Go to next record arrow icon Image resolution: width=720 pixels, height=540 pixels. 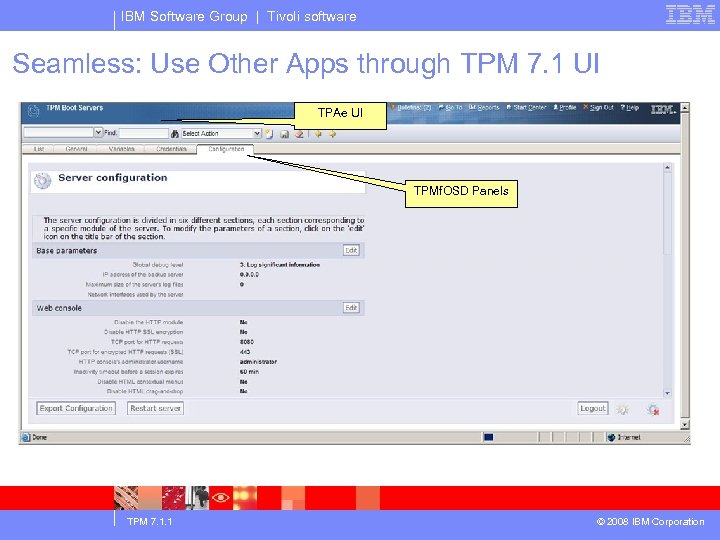coord(332,134)
